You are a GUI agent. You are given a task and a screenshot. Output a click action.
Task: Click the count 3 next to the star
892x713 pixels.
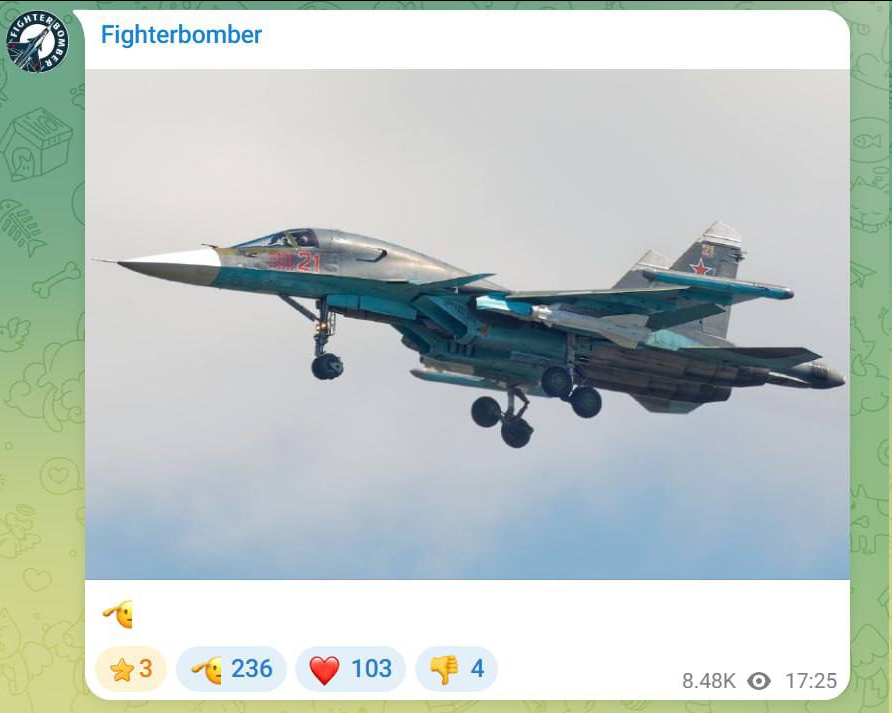146,669
